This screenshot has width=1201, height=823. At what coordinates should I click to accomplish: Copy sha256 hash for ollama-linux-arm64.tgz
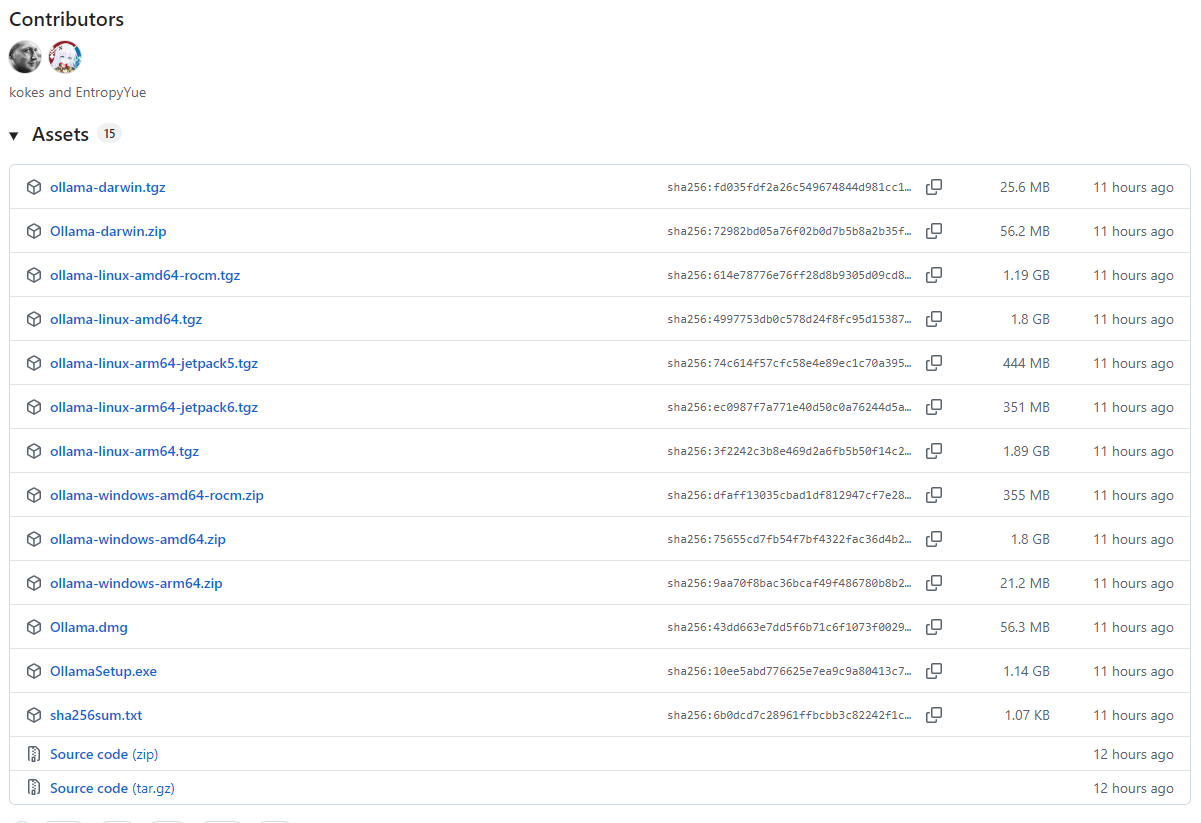pos(934,451)
